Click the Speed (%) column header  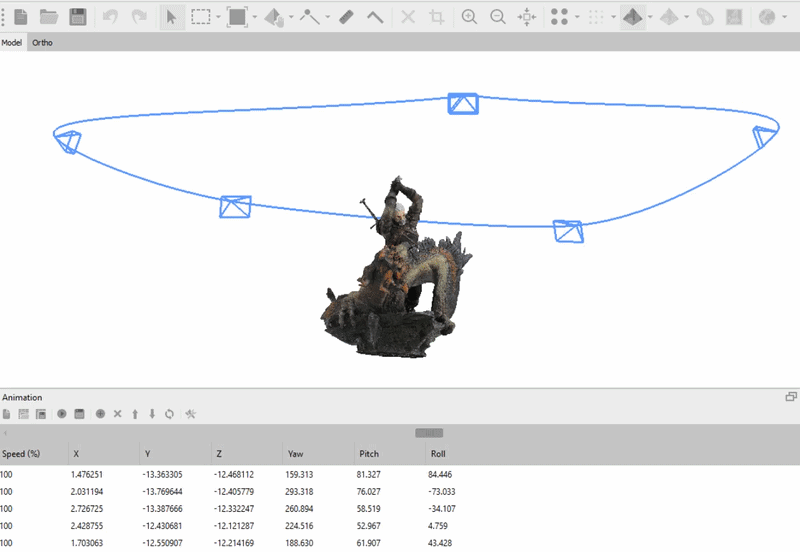pyautogui.click(x=34, y=454)
